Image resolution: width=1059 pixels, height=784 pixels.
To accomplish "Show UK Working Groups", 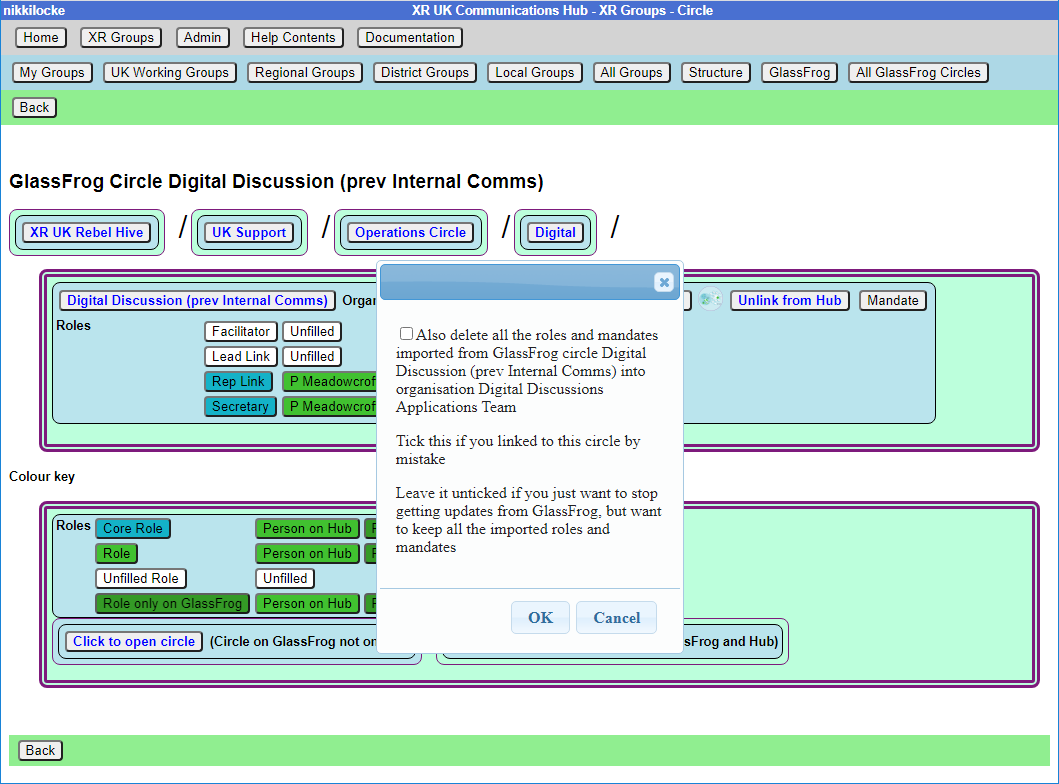I will [170, 73].
